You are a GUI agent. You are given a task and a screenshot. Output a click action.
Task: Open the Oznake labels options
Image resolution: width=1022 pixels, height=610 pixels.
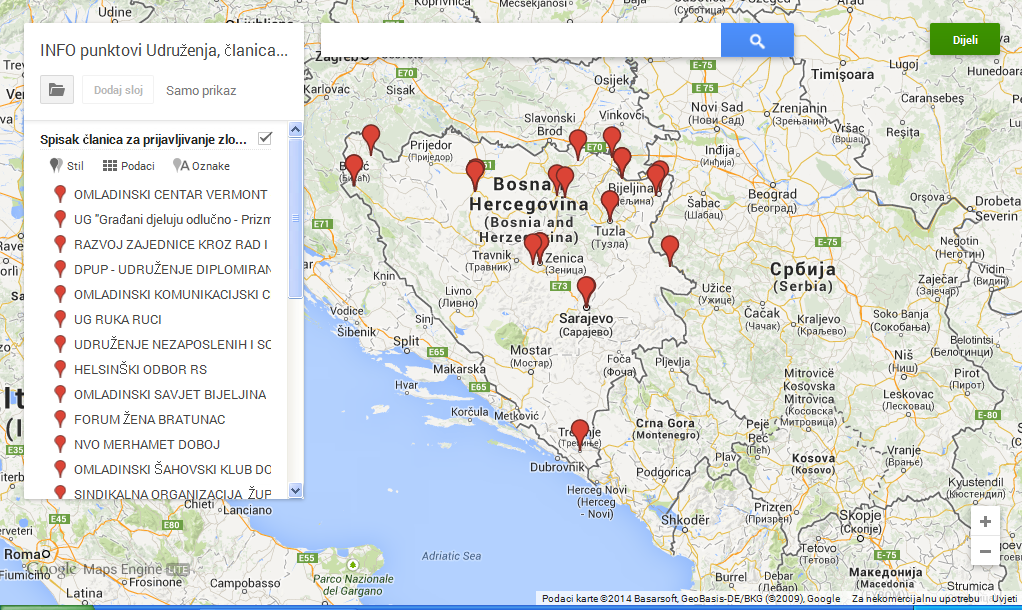(x=201, y=166)
